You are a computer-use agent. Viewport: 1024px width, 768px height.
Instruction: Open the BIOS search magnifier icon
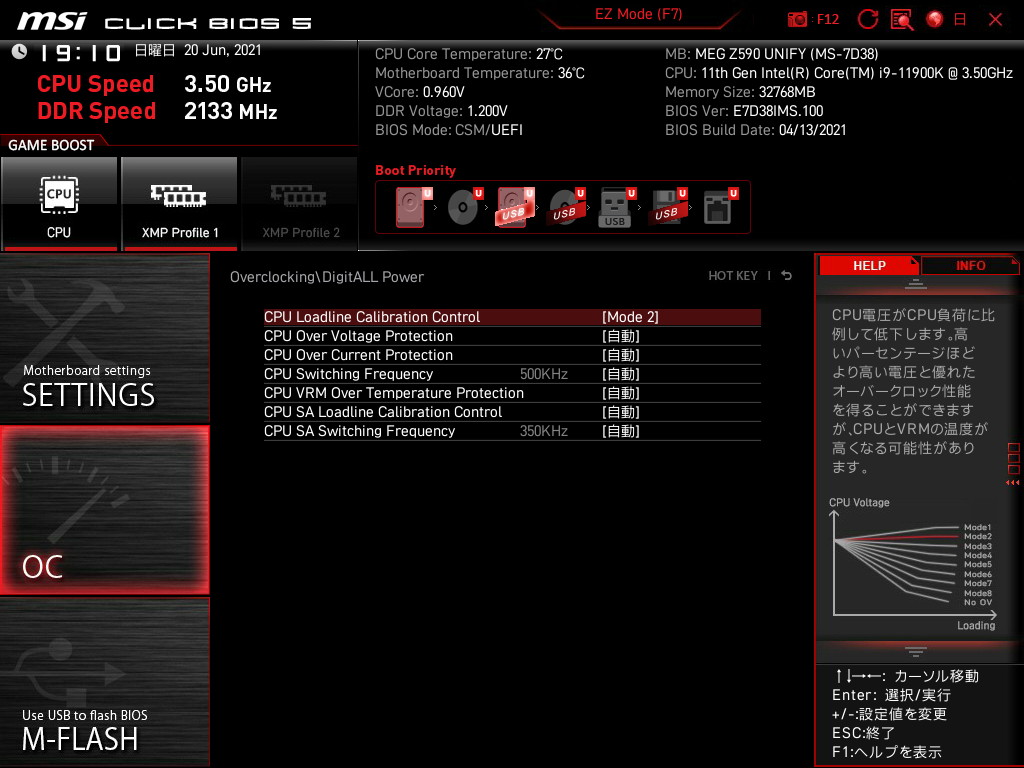point(902,20)
